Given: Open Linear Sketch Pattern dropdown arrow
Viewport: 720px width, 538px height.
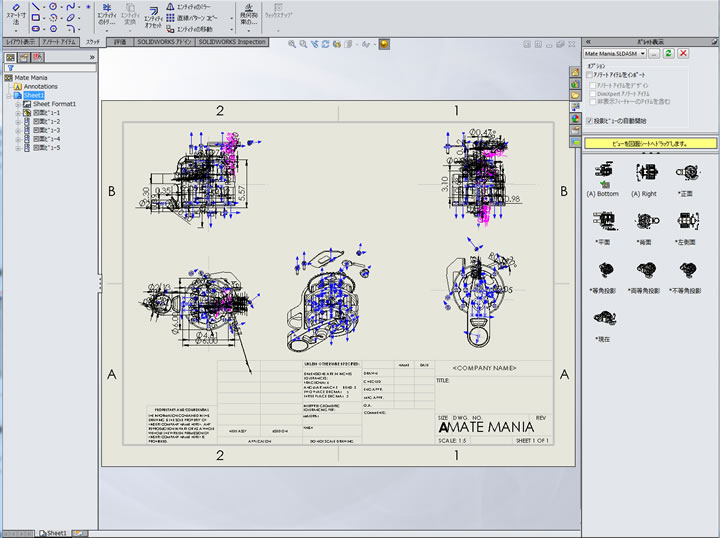Looking at the screenshot, I should [231, 18].
